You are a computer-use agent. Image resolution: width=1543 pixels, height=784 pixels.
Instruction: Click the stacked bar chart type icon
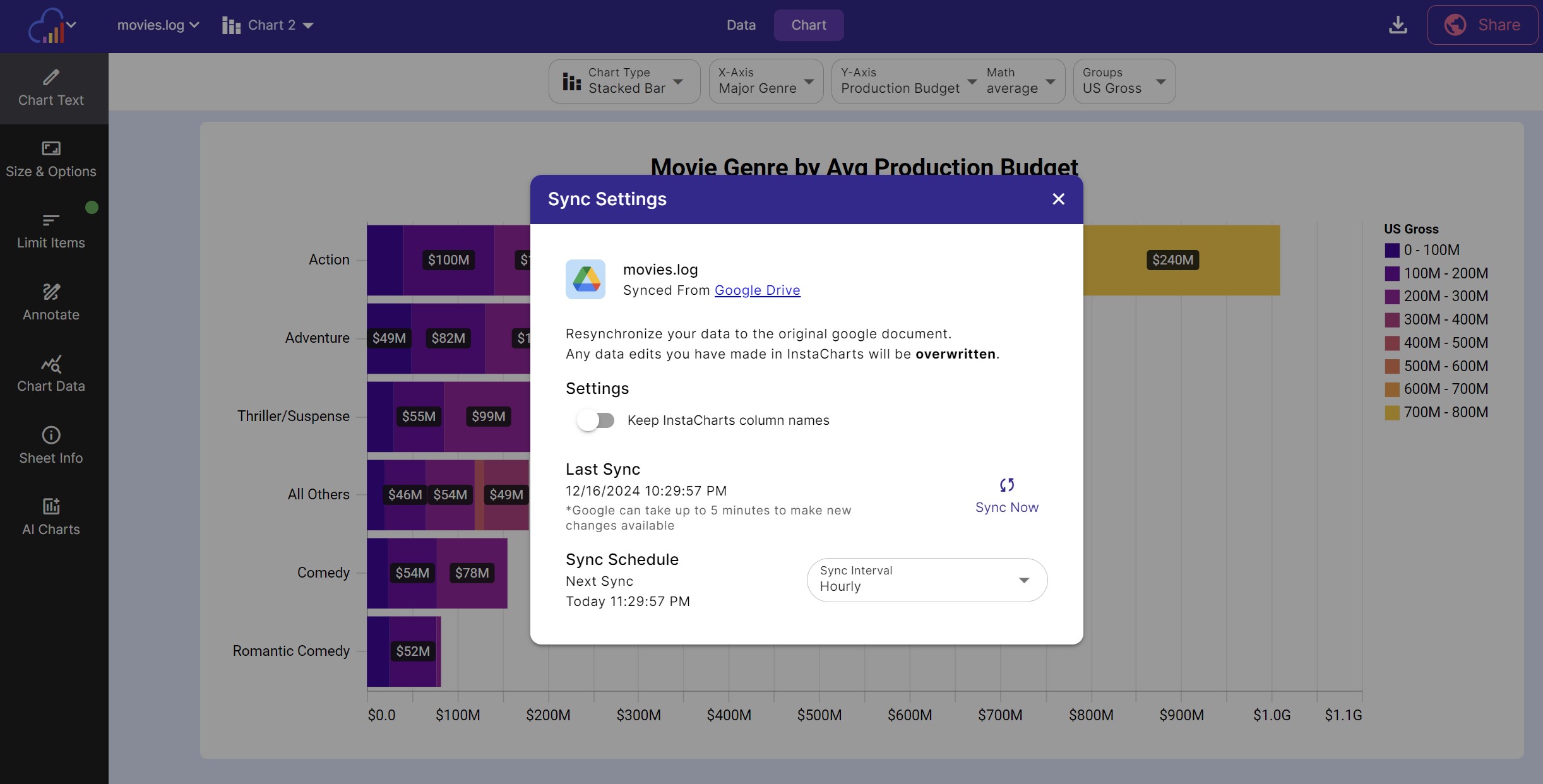pos(571,81)
